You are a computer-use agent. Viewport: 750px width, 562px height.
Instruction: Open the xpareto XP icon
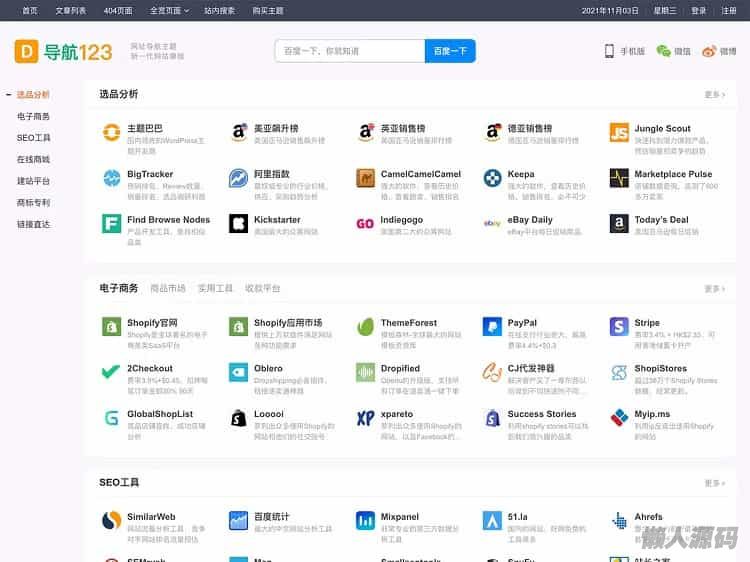pos(365,418)
